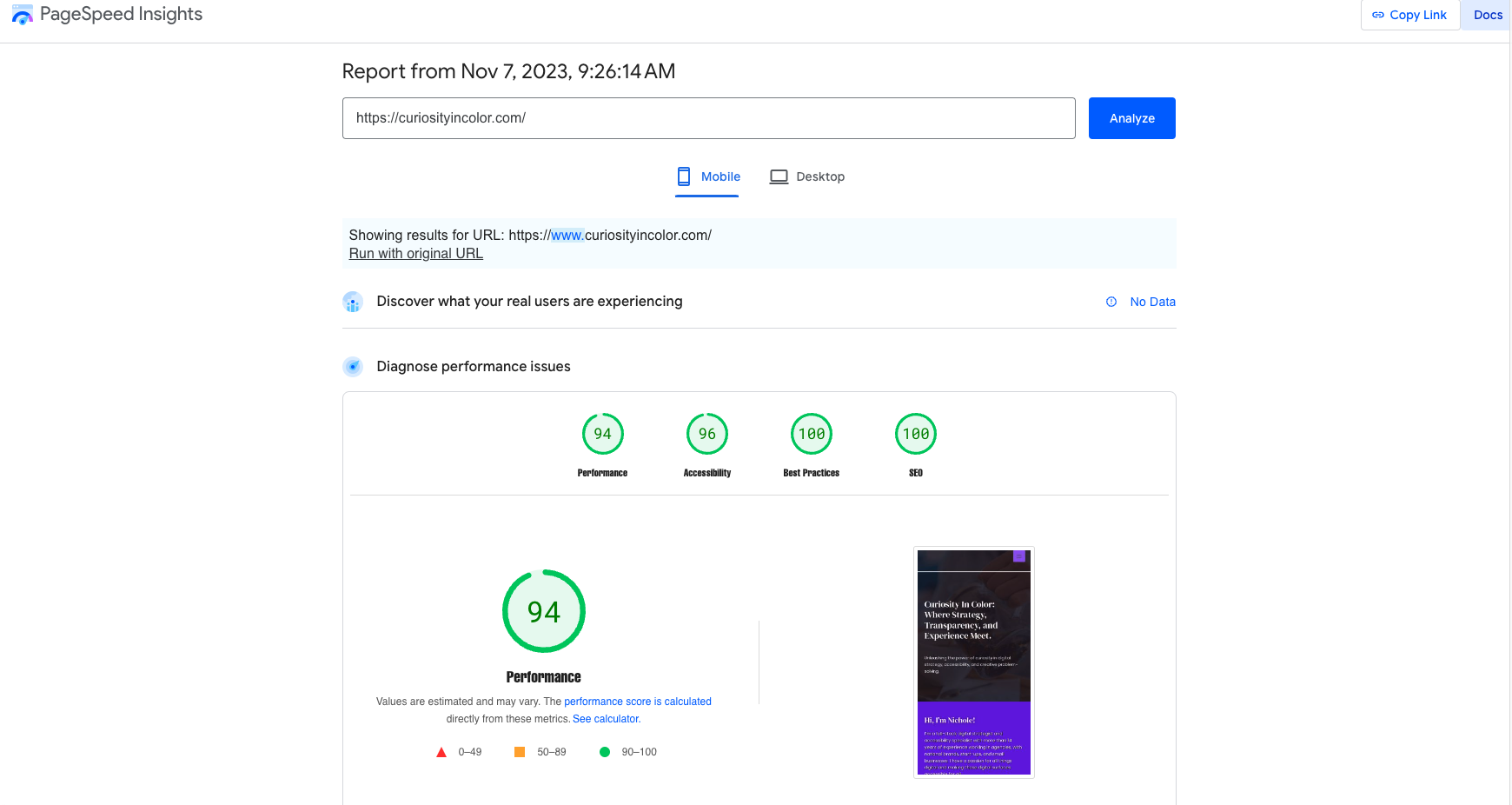The width and height of the screenshot is (1512, 805).
Task: Open the See calculator link
Action: coord(607,719)
